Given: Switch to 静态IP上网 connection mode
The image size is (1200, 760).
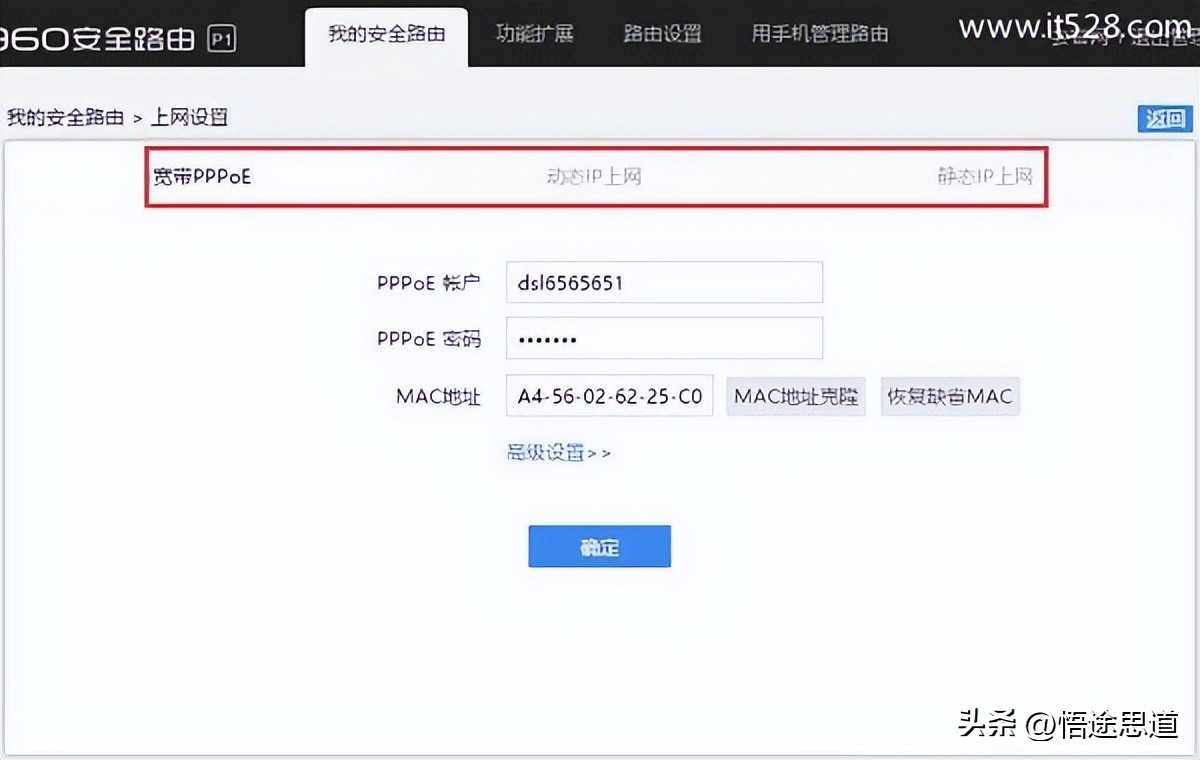Looking at the screenshot, I should click(986, 176).
